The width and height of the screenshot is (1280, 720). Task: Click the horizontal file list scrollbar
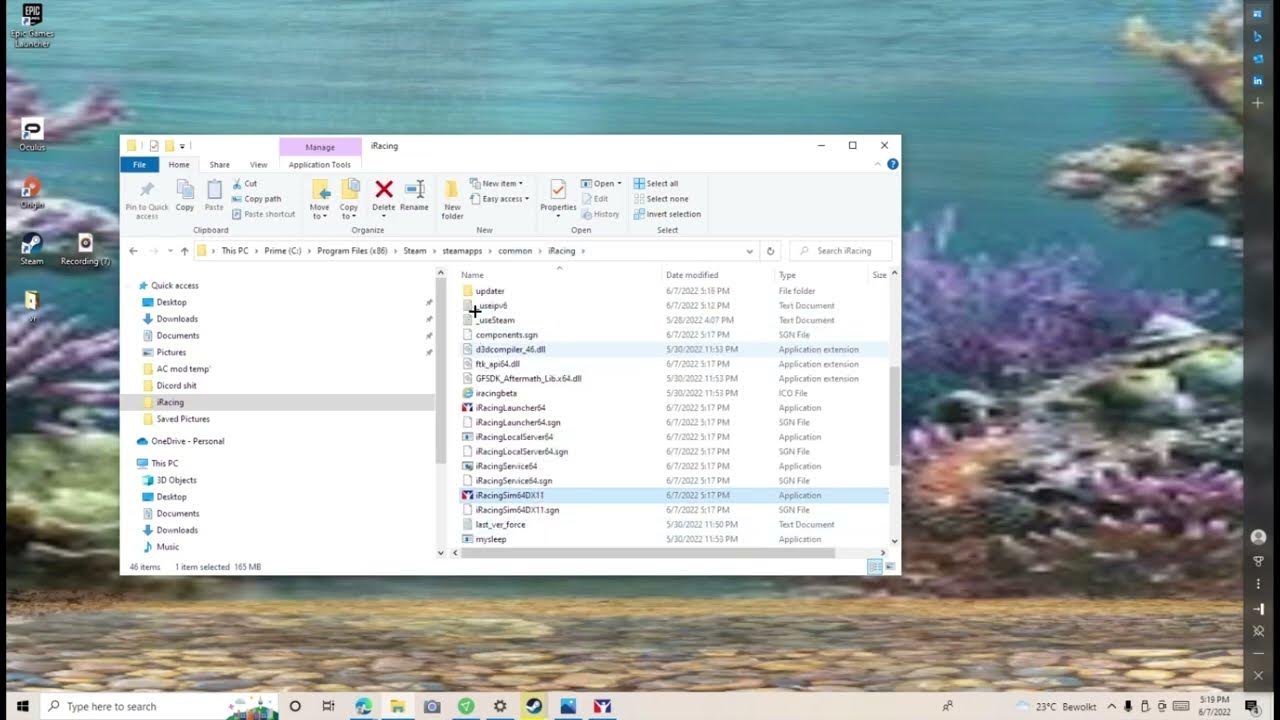(x=648, y=553)
